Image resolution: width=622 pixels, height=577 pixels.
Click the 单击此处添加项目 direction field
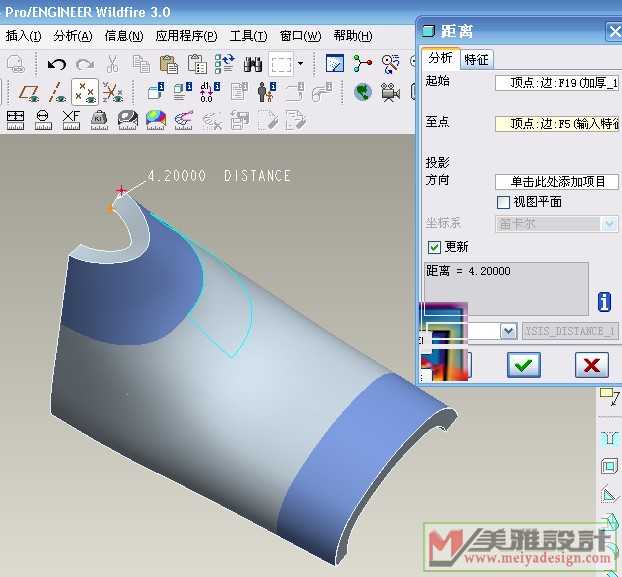point(557,182)
